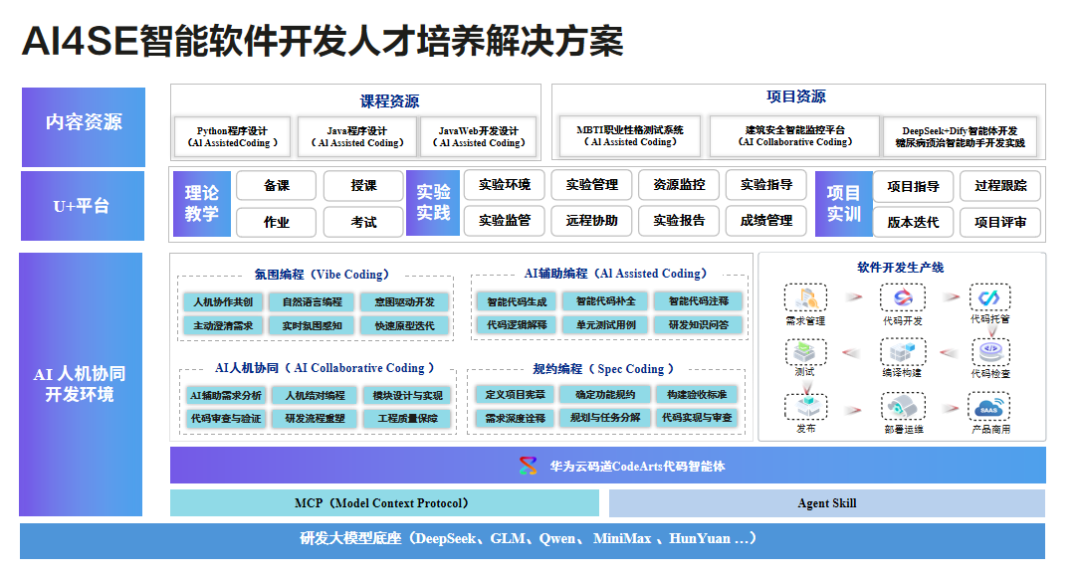Viewport: 1080px width, 576px height.
Task: Click the 智能代码生成 tag
Action: coord(517,301)
